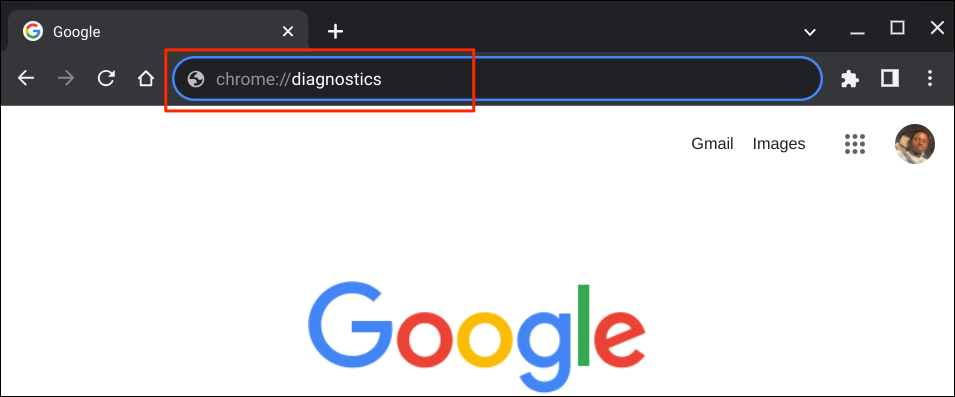This screenshot has height=397, width=955.
Task: Open the Google account profile picture
Action: [914, 144]
